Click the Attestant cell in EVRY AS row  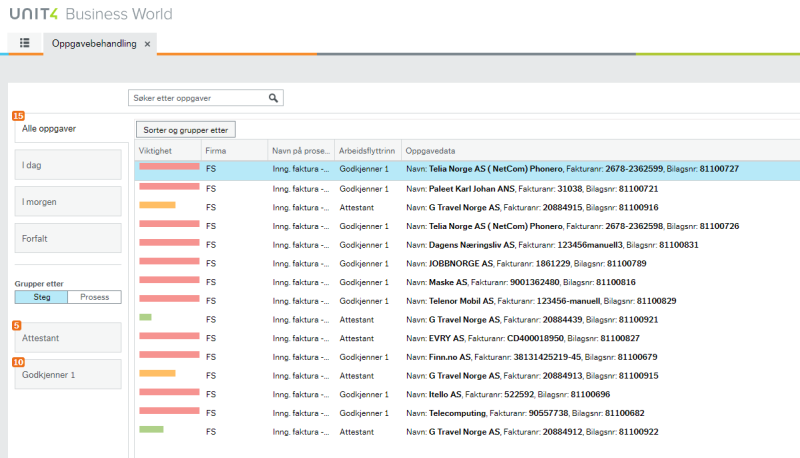coord(357,338)
